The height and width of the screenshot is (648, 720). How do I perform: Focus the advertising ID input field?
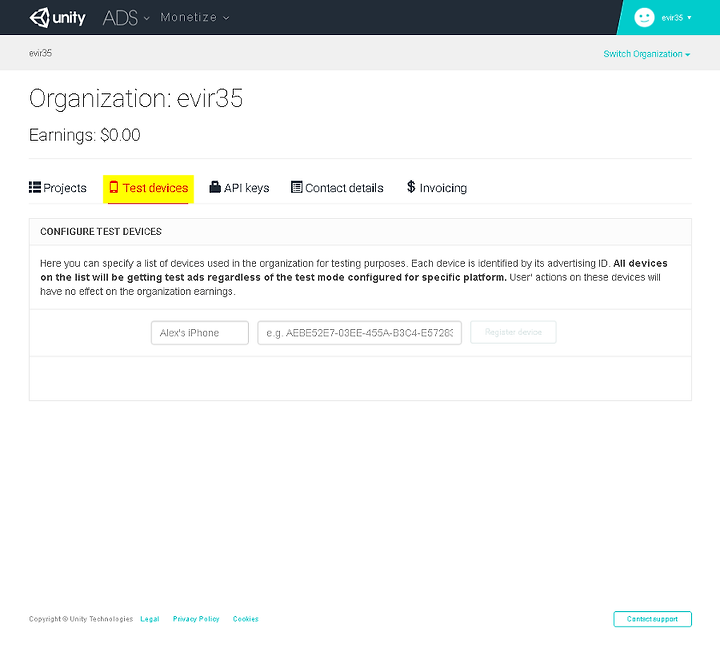click(x=360, y=332)
